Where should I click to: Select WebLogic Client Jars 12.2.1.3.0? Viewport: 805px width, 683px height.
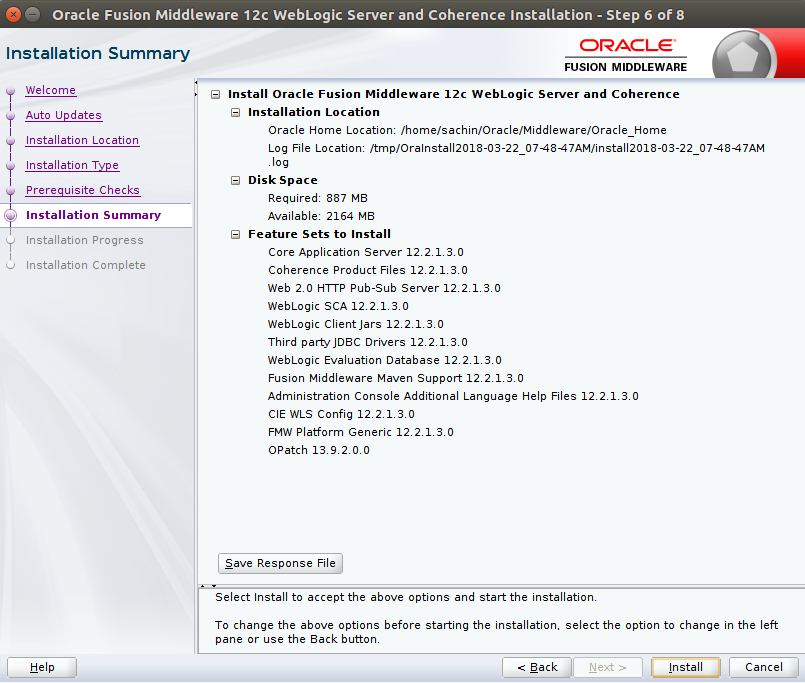tap(356, 324)
